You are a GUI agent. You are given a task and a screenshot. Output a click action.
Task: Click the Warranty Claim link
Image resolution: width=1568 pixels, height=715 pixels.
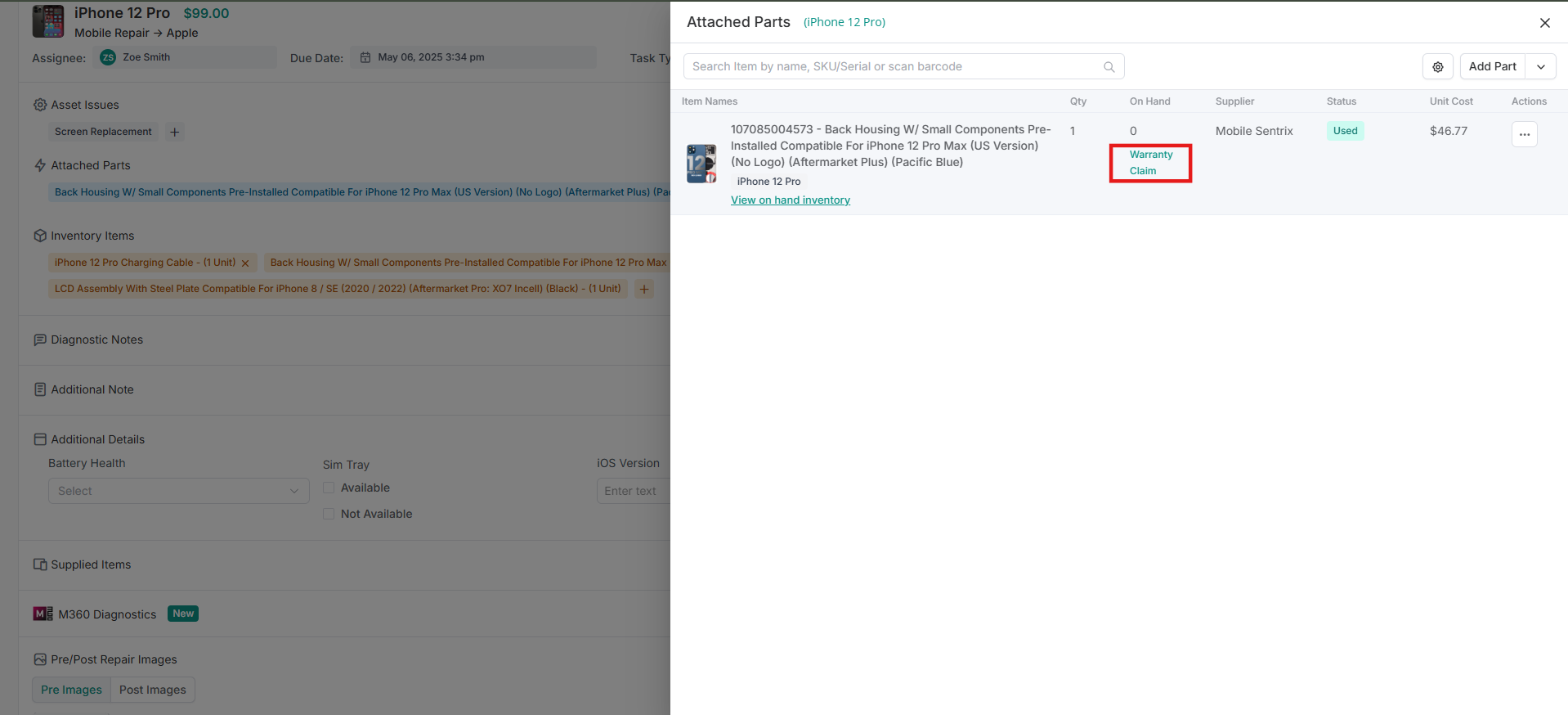tap(1151, 163)
